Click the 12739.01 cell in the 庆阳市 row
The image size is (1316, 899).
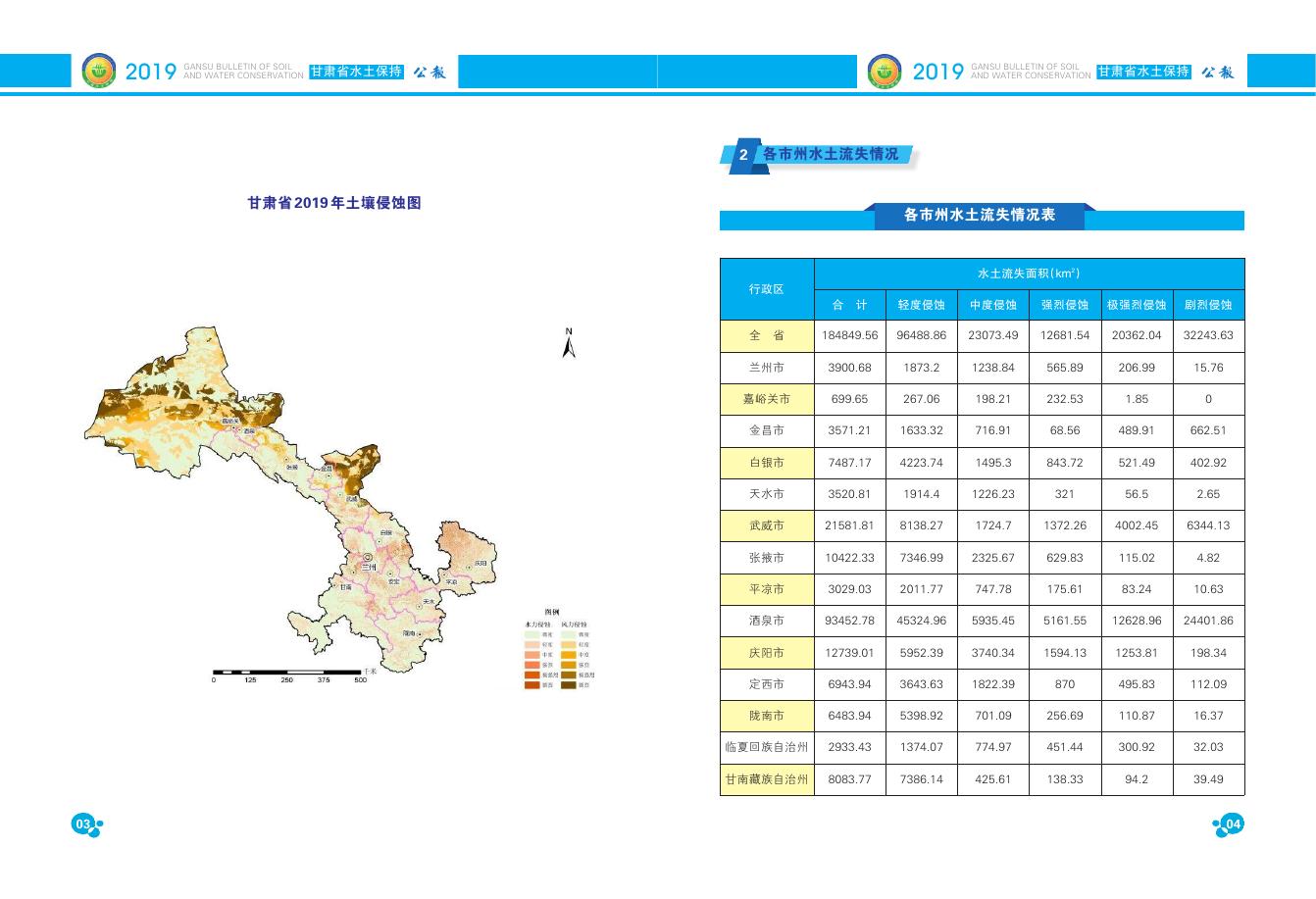point(850,653)
